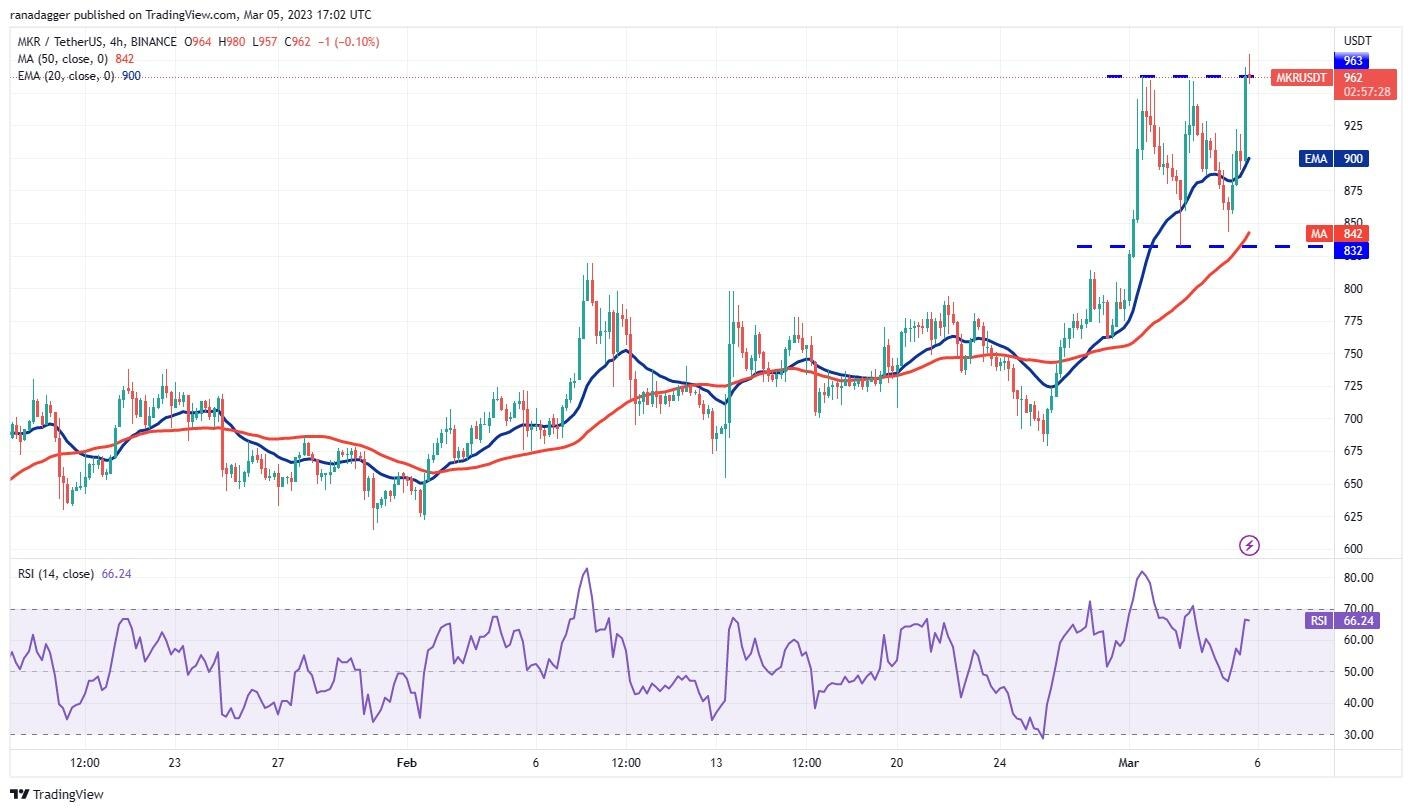Open the USDT currency selector on price axis
This screenshot has width=1412, height=812.
[x=1357, y=41]
